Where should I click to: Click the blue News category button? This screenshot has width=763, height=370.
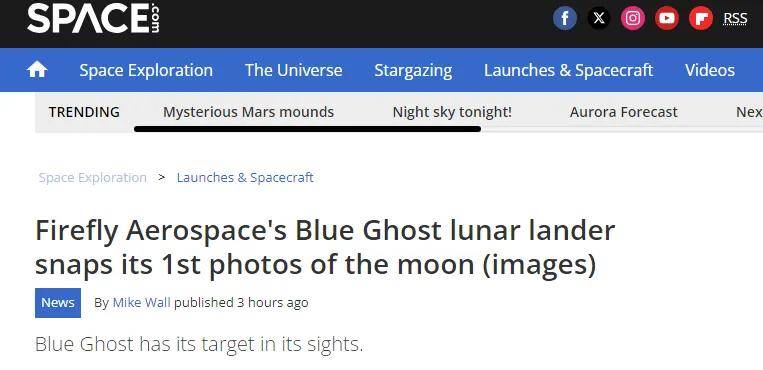point(58,303)
